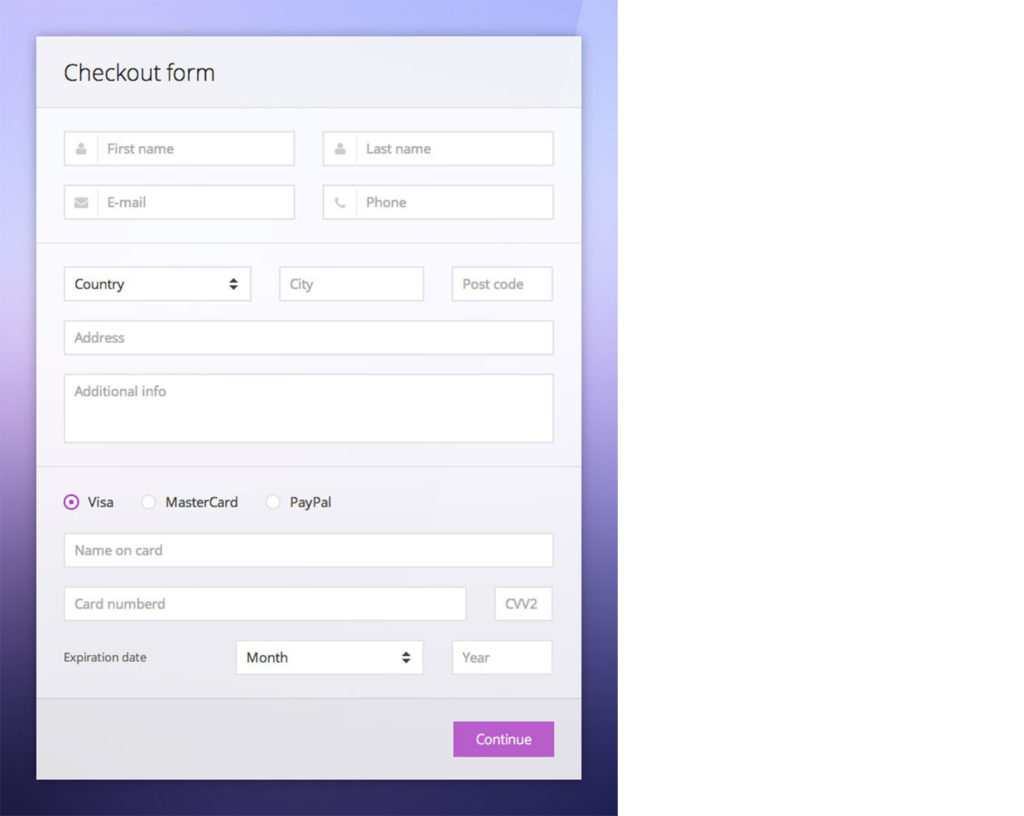Choose MasterCard as payment method
The width and height of the screenshot is (1024, 816).
(x=149, y=502)
